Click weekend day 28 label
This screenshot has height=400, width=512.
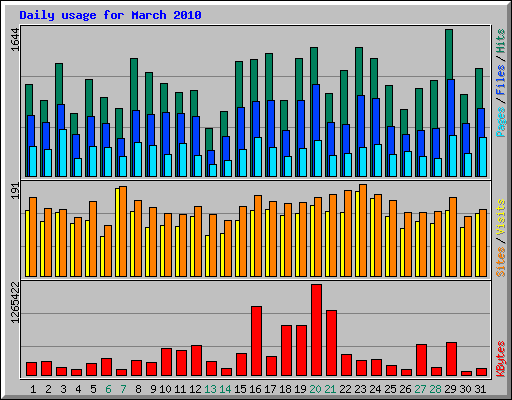(435, 389)
